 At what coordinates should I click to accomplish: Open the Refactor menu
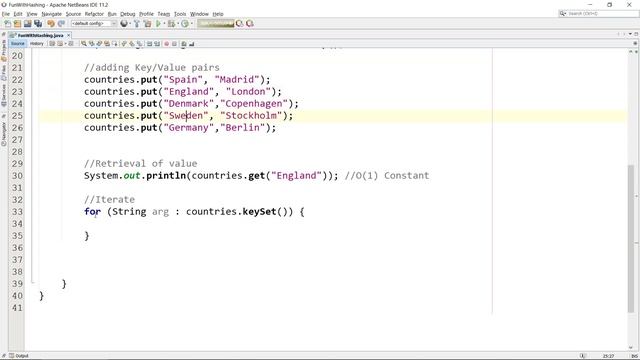[94, 14]
